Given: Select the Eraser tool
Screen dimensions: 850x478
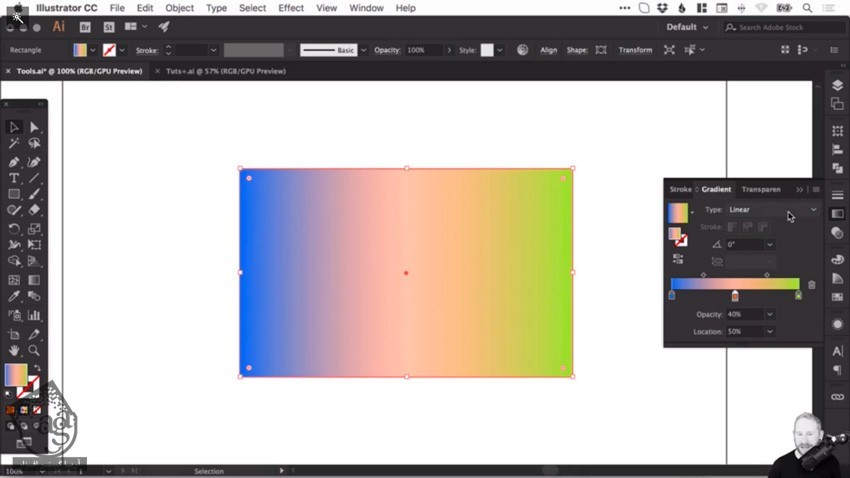Looking at the screenshot, I should pyautogui.click(x=34, y=210).
